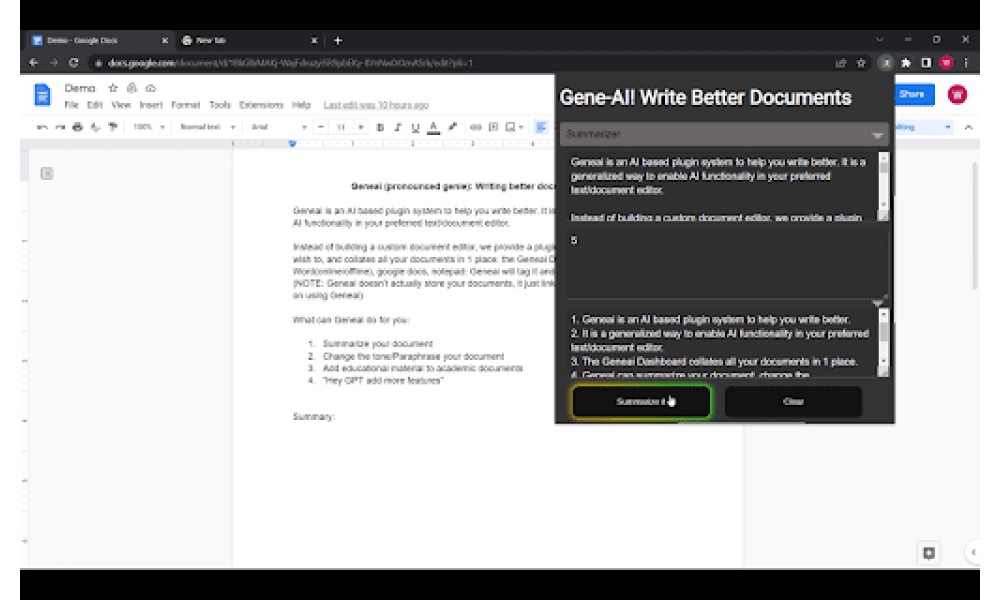Undo the last edit in toolbar

[x=42, y=127]
